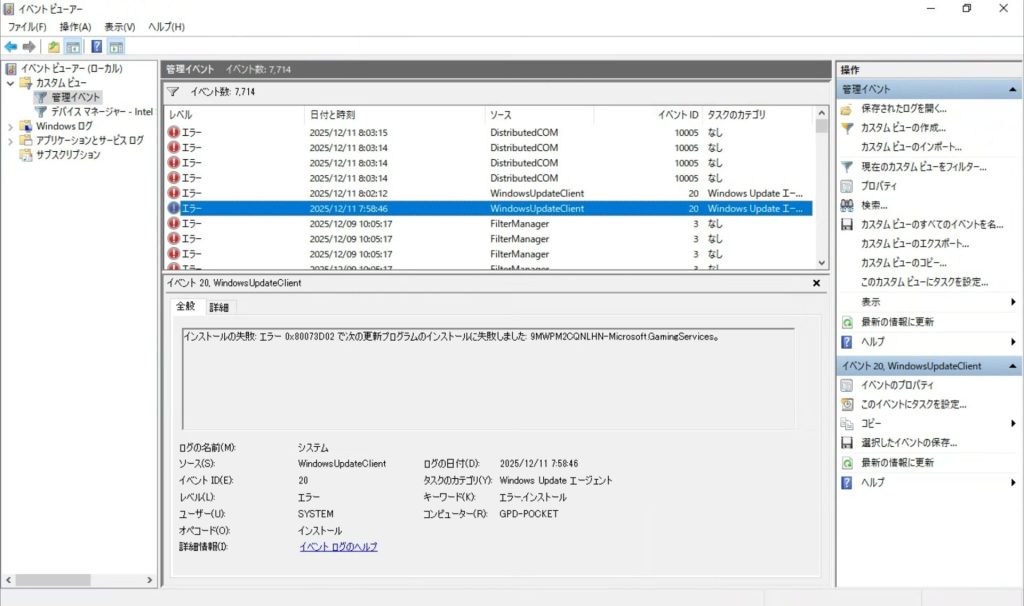Close the event 20 preview pane
Viewport: 1024px width, 606px height.
pyautogui.click(x=816, y=284)
